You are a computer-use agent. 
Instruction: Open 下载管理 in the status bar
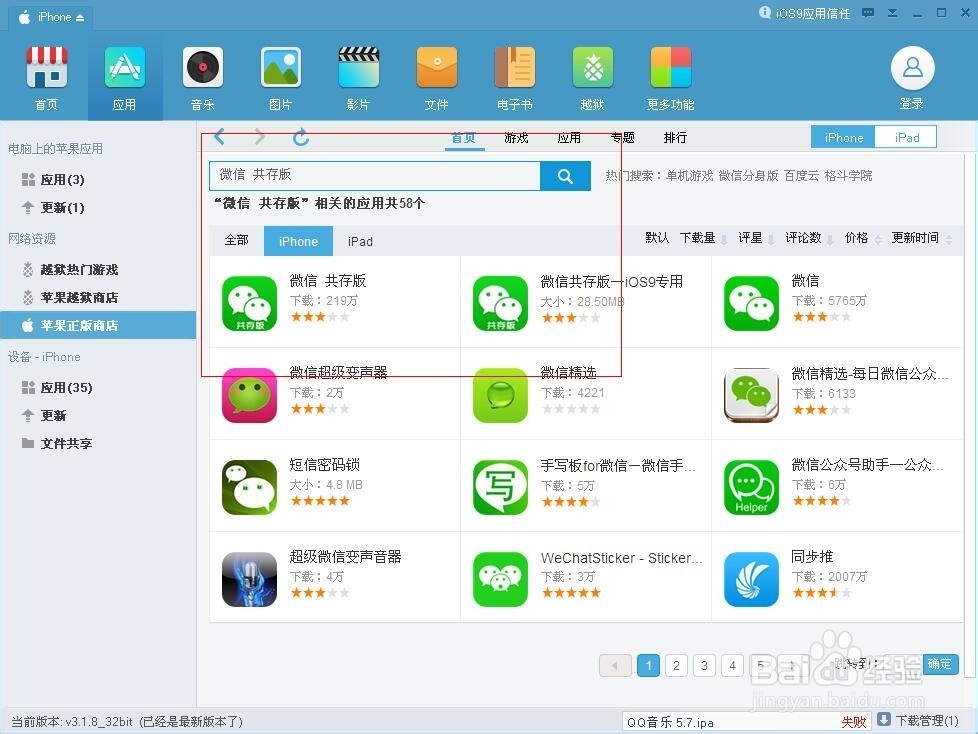(917, 721)
